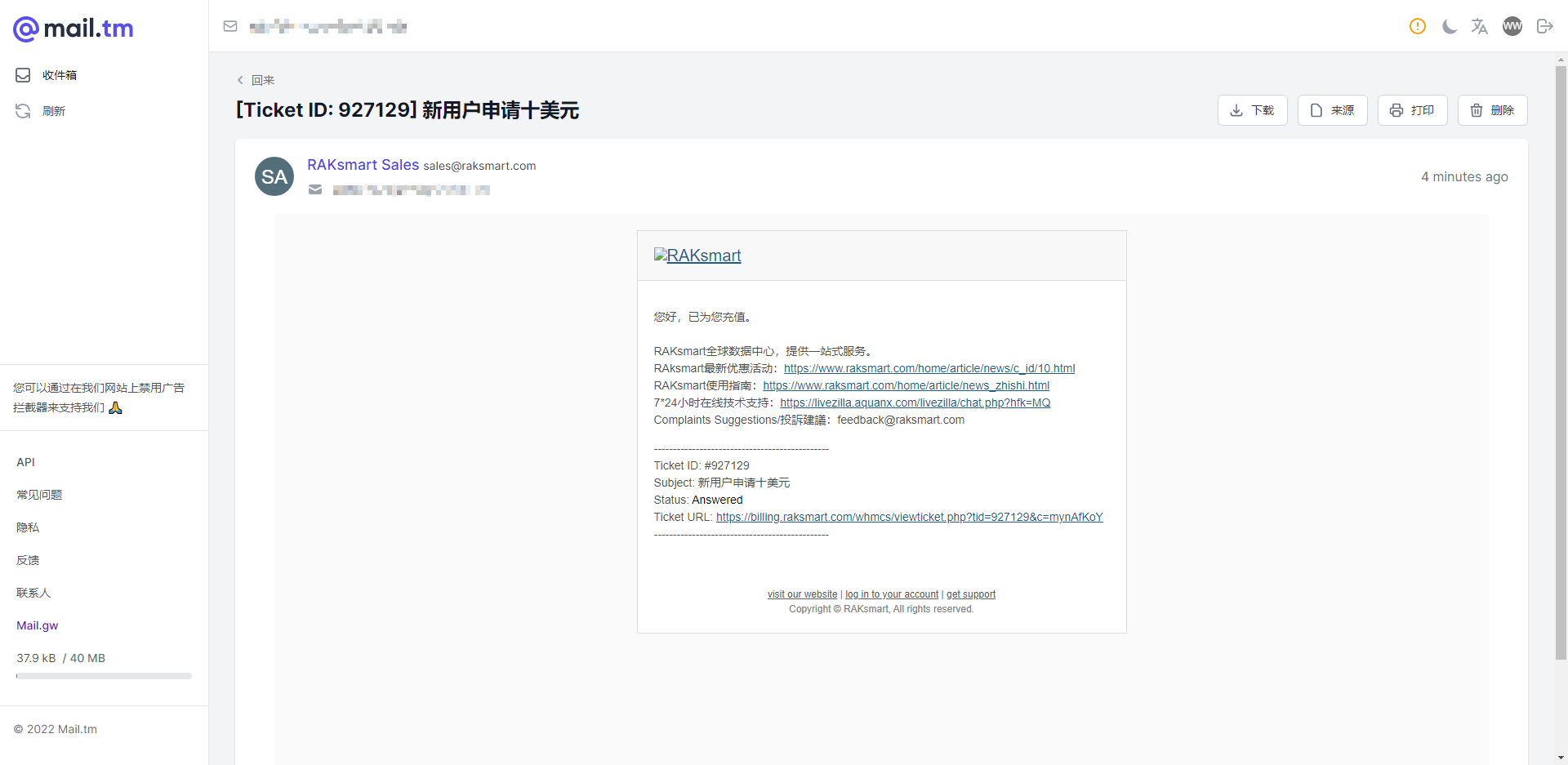Click '37.9 kB / 40 MB' storage text
Image resolution: width=1568 pixels, height=765 pixels.
point(61,658)
